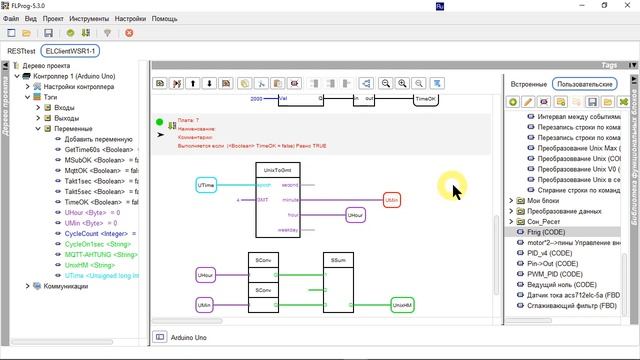Open the Инструменты menu
Image resolution: width=640 pixels, height=360 pixels.
click(89, 19)
